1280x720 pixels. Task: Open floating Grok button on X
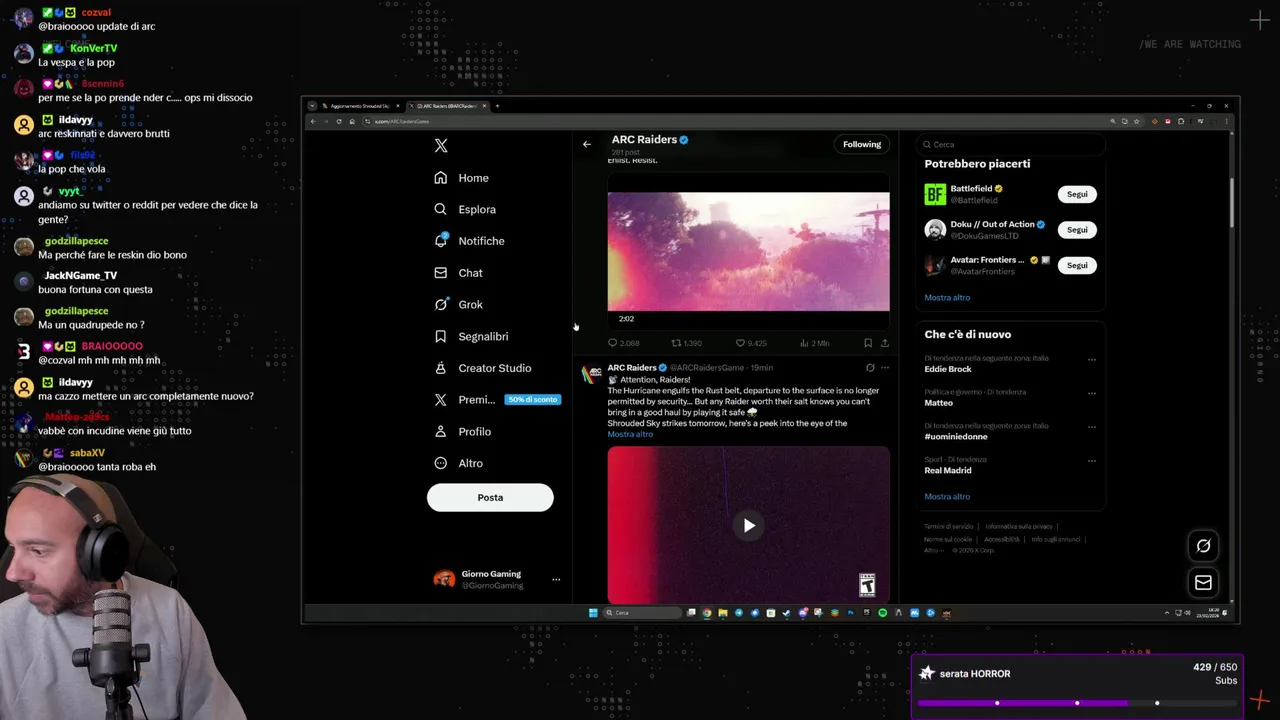(x=1203, y=546)
